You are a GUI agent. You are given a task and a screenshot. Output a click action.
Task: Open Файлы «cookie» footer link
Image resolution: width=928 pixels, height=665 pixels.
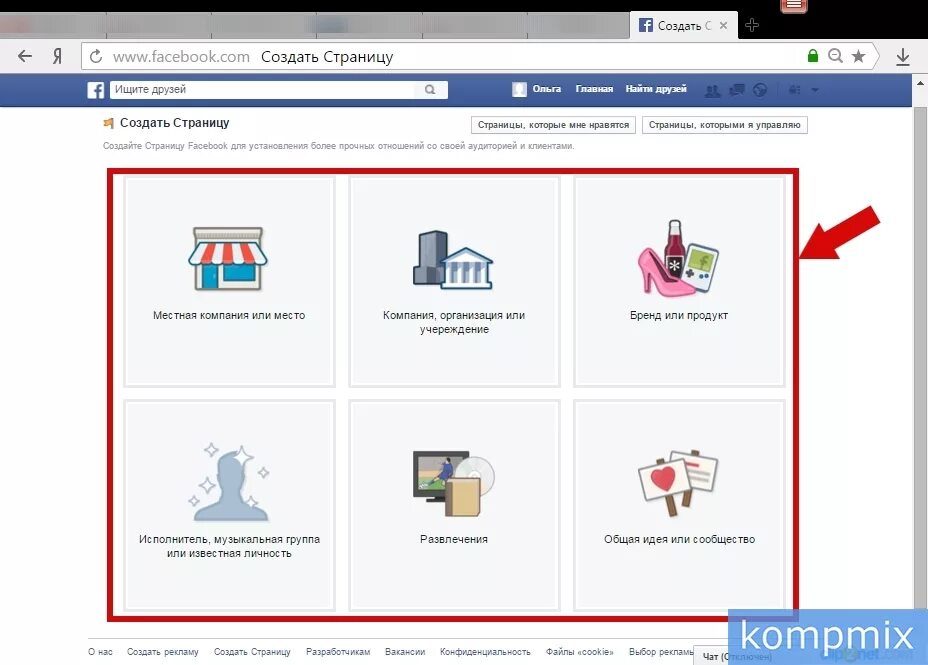(579, 651)
